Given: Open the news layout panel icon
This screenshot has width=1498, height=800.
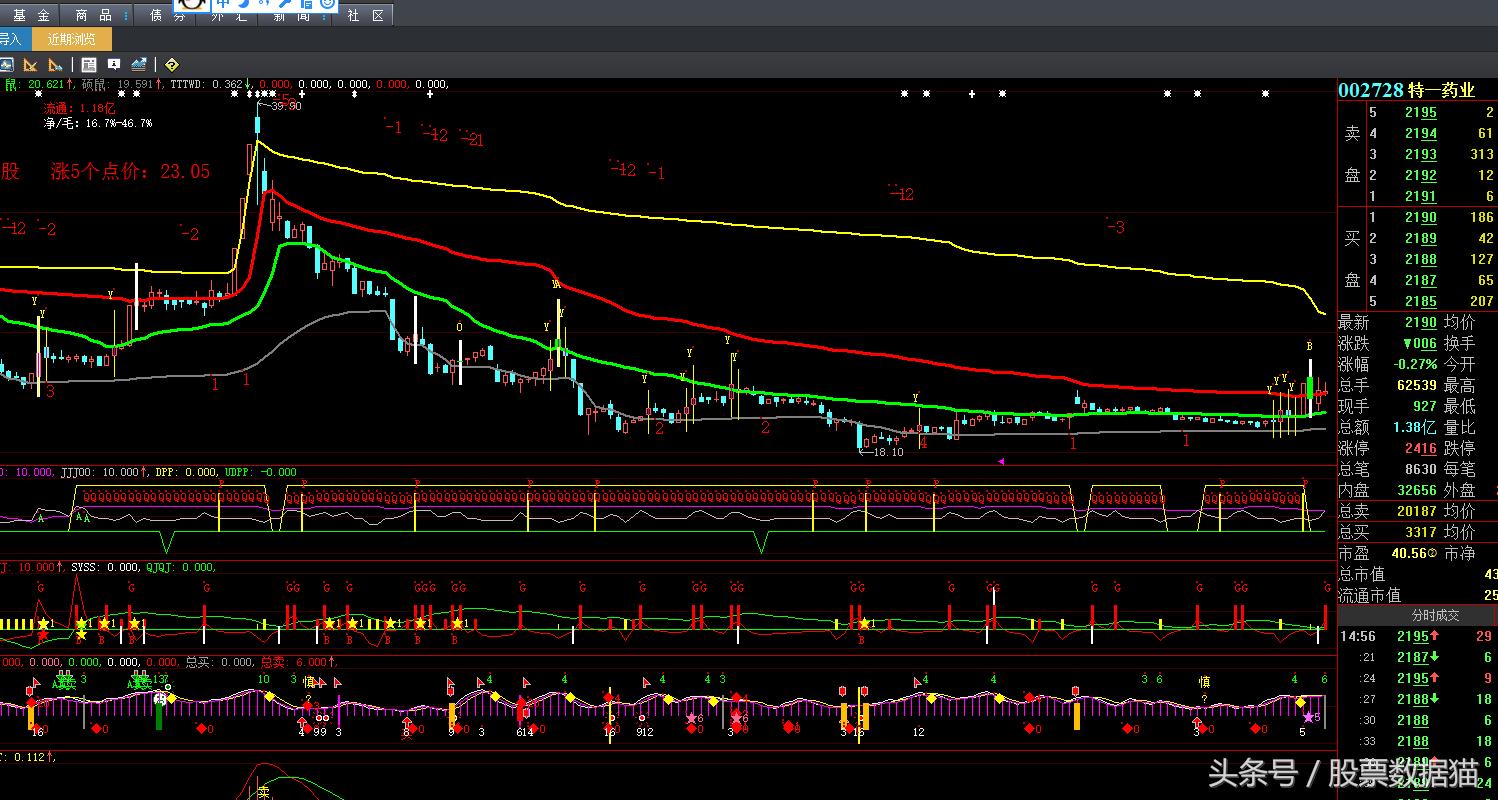Looking at the screenshot, I should pos(89,65).
